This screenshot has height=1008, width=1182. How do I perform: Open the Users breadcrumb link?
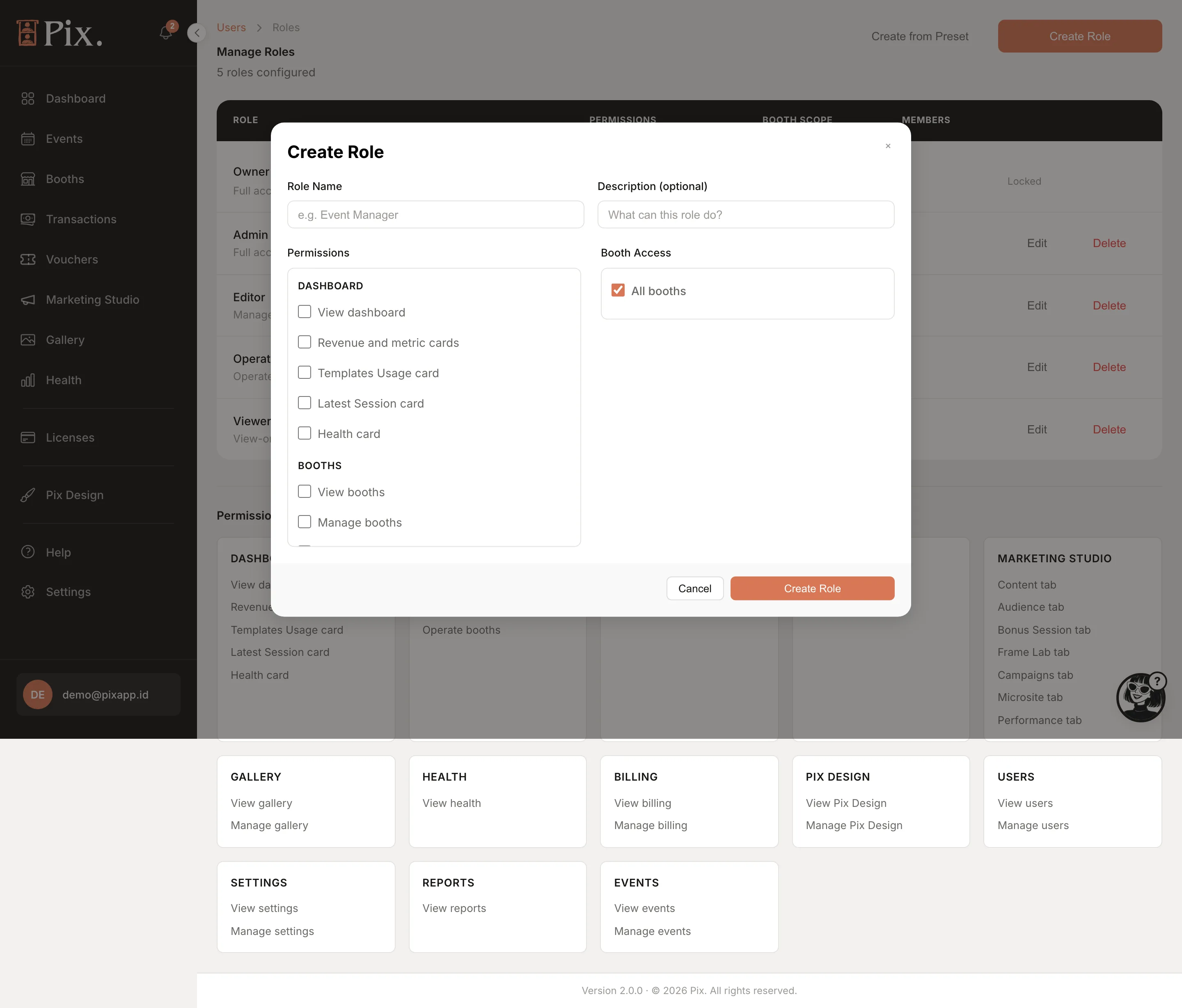[231, 27]
